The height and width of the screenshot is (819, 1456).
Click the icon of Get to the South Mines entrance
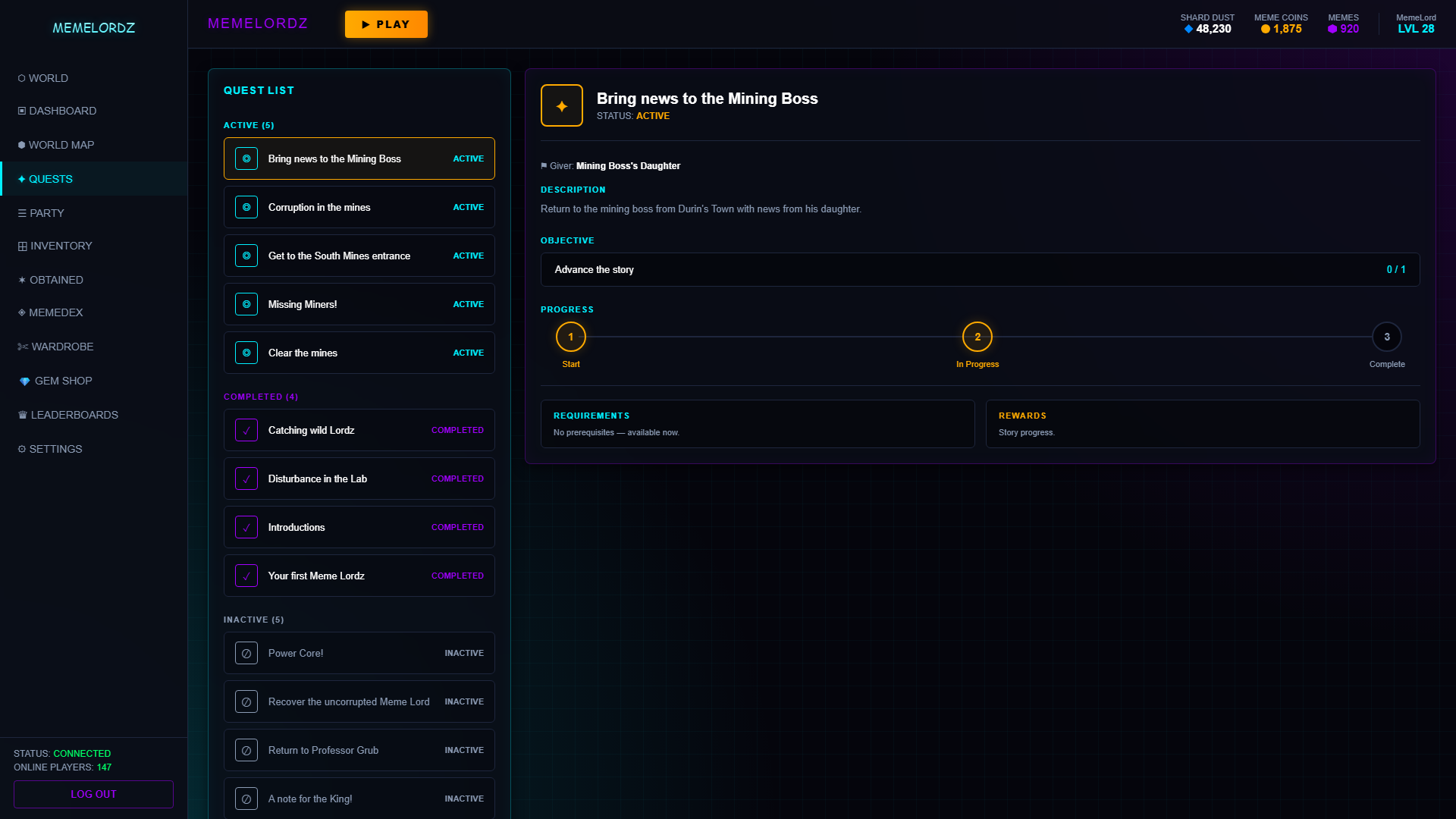246,256
